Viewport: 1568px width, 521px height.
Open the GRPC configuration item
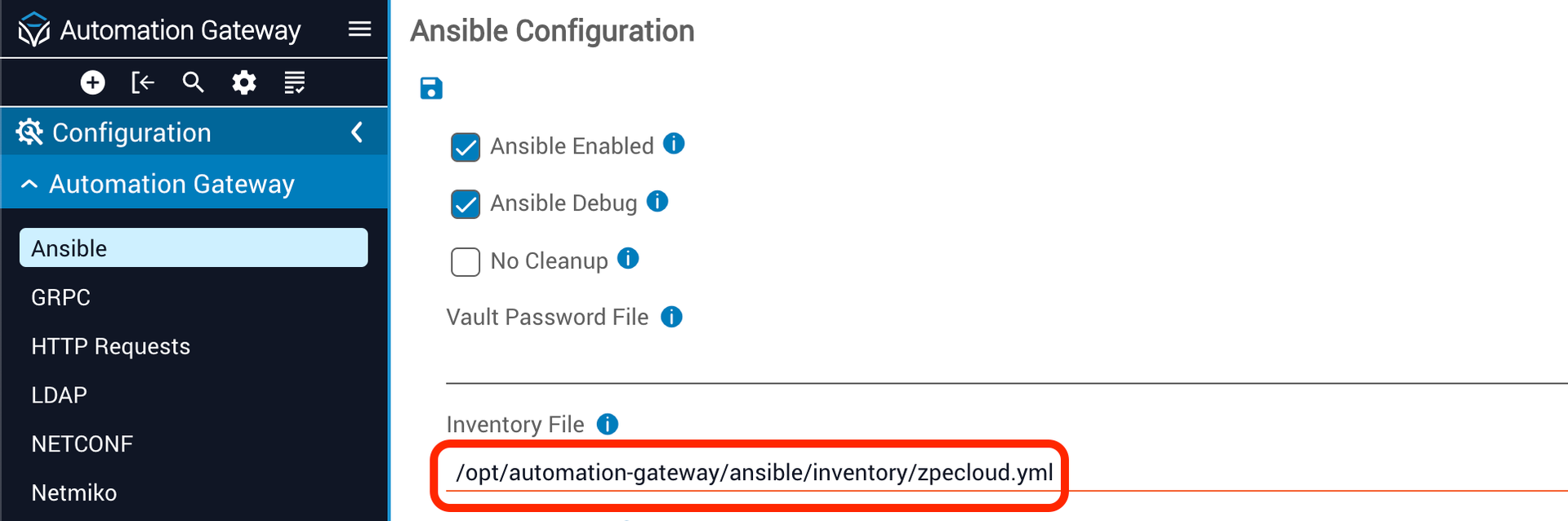pyautogui.click(x=61, y=297)
